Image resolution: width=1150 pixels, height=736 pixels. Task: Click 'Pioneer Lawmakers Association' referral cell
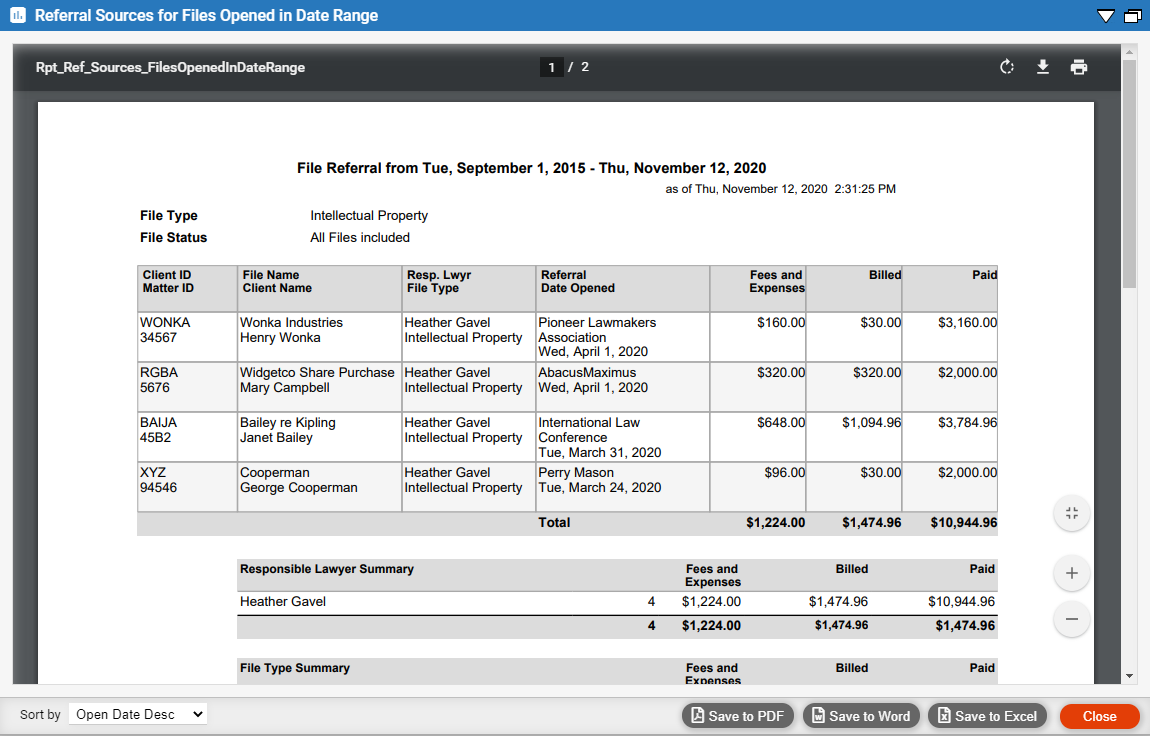(597, 330)
